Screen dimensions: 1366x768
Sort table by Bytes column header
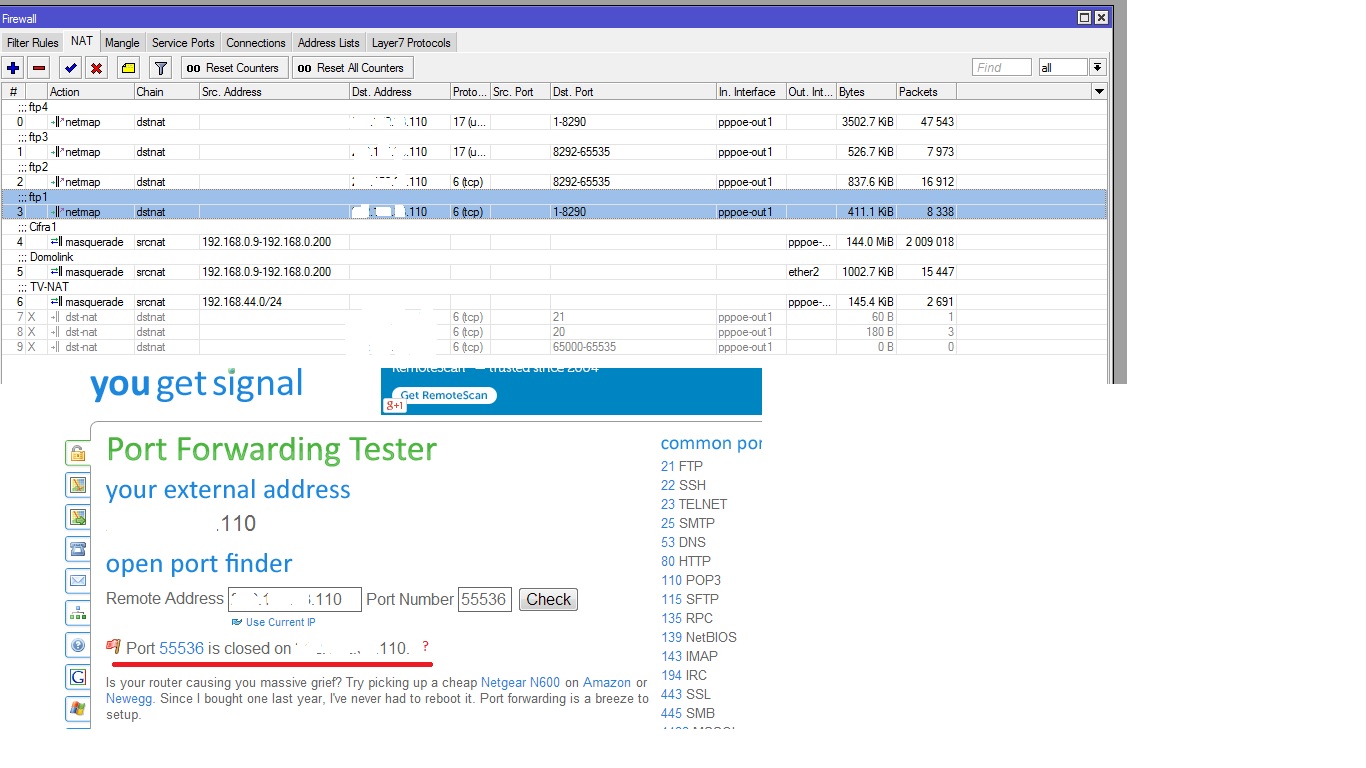865,92
